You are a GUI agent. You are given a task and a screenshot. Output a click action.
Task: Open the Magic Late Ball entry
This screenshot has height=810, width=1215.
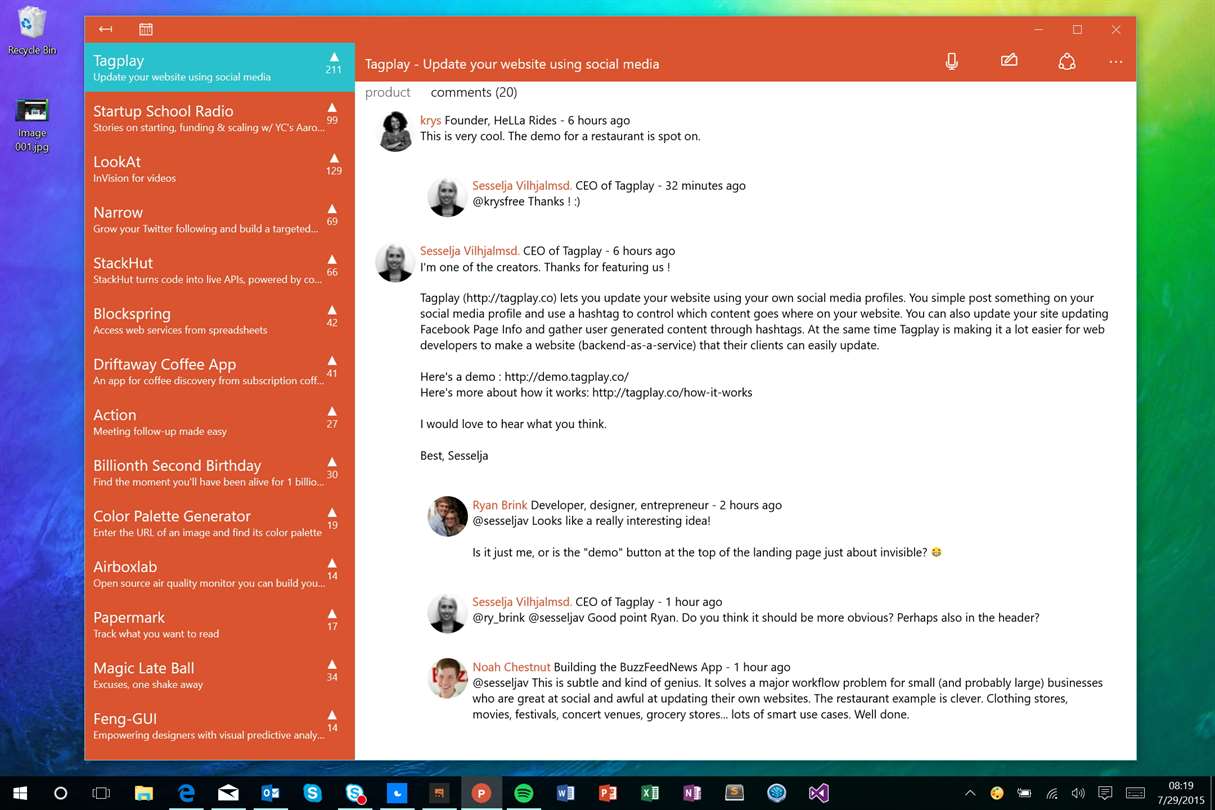pos(220,675)
